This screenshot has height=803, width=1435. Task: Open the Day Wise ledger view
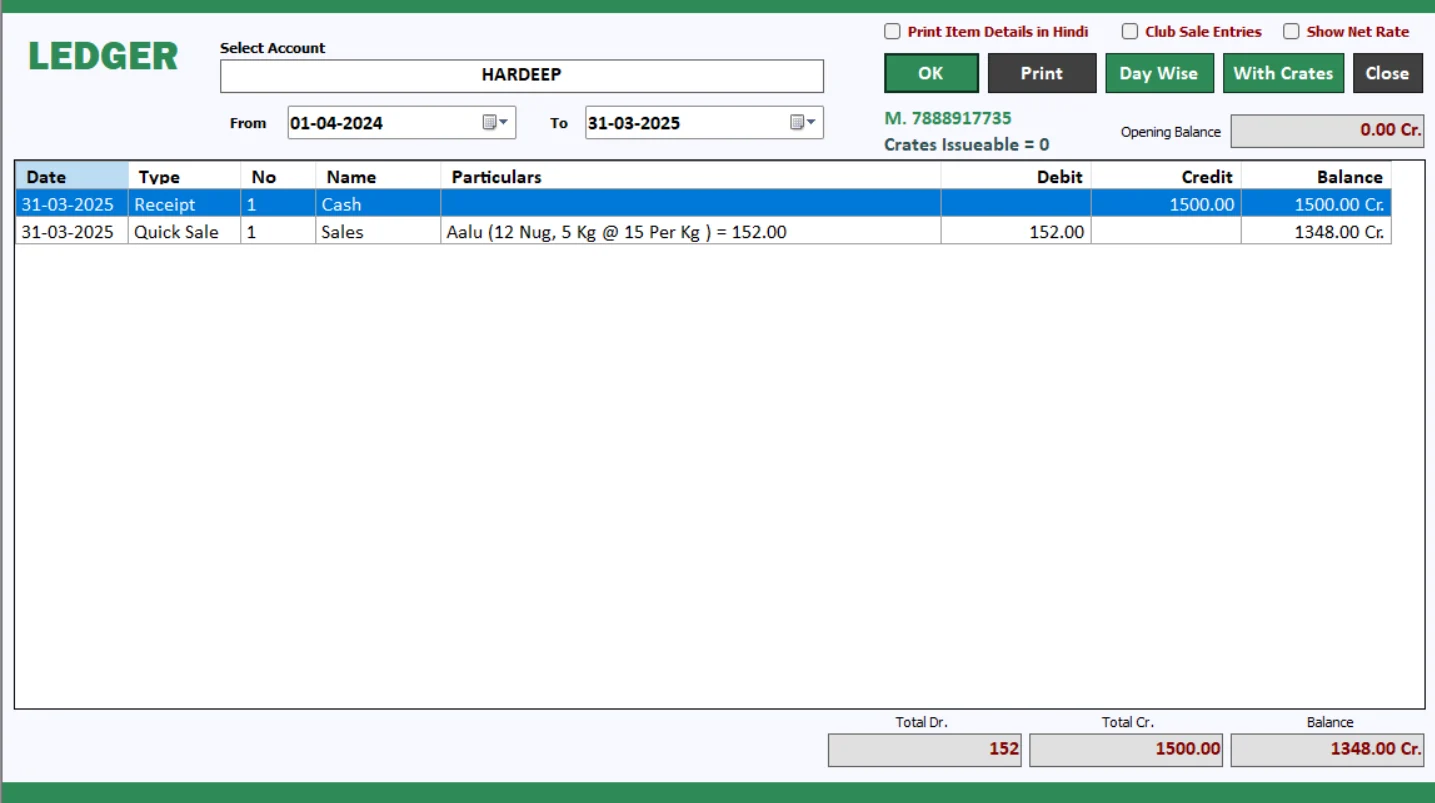[1158, 73]
